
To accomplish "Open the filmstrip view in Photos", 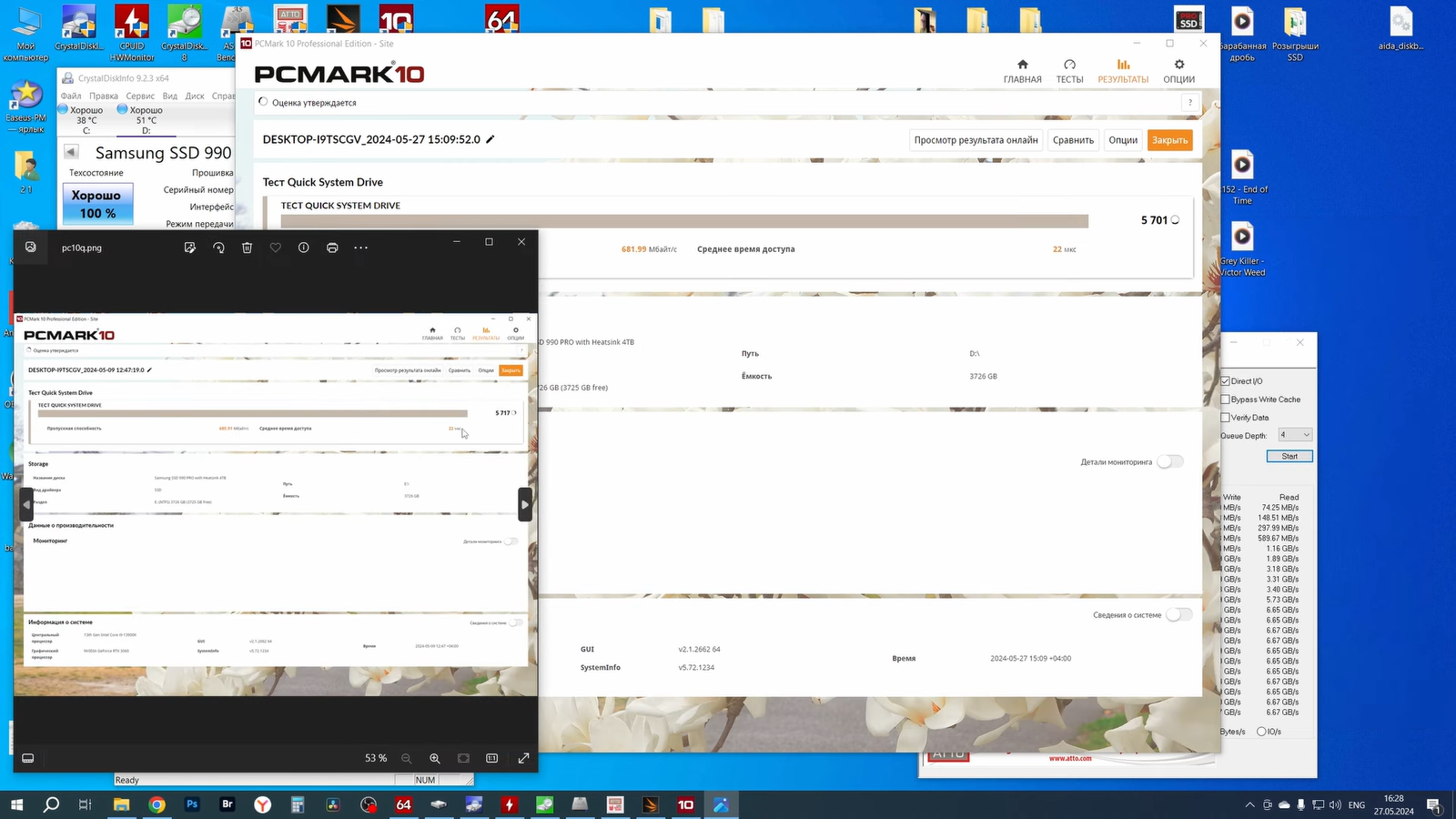I will click(x=28, y=758).
